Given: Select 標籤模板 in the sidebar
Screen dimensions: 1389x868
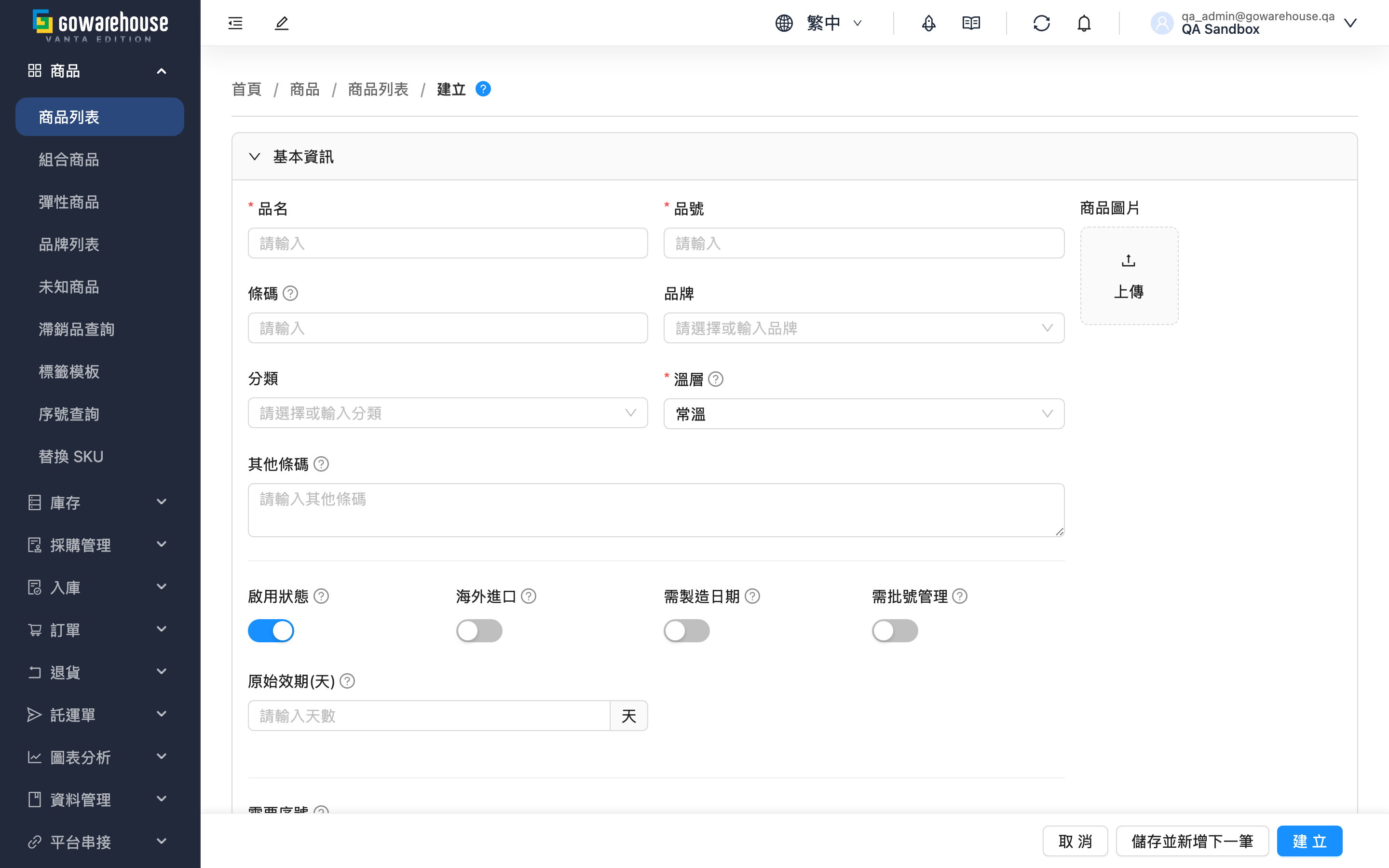Looking at the screenshot, I should tap(100, 371).
